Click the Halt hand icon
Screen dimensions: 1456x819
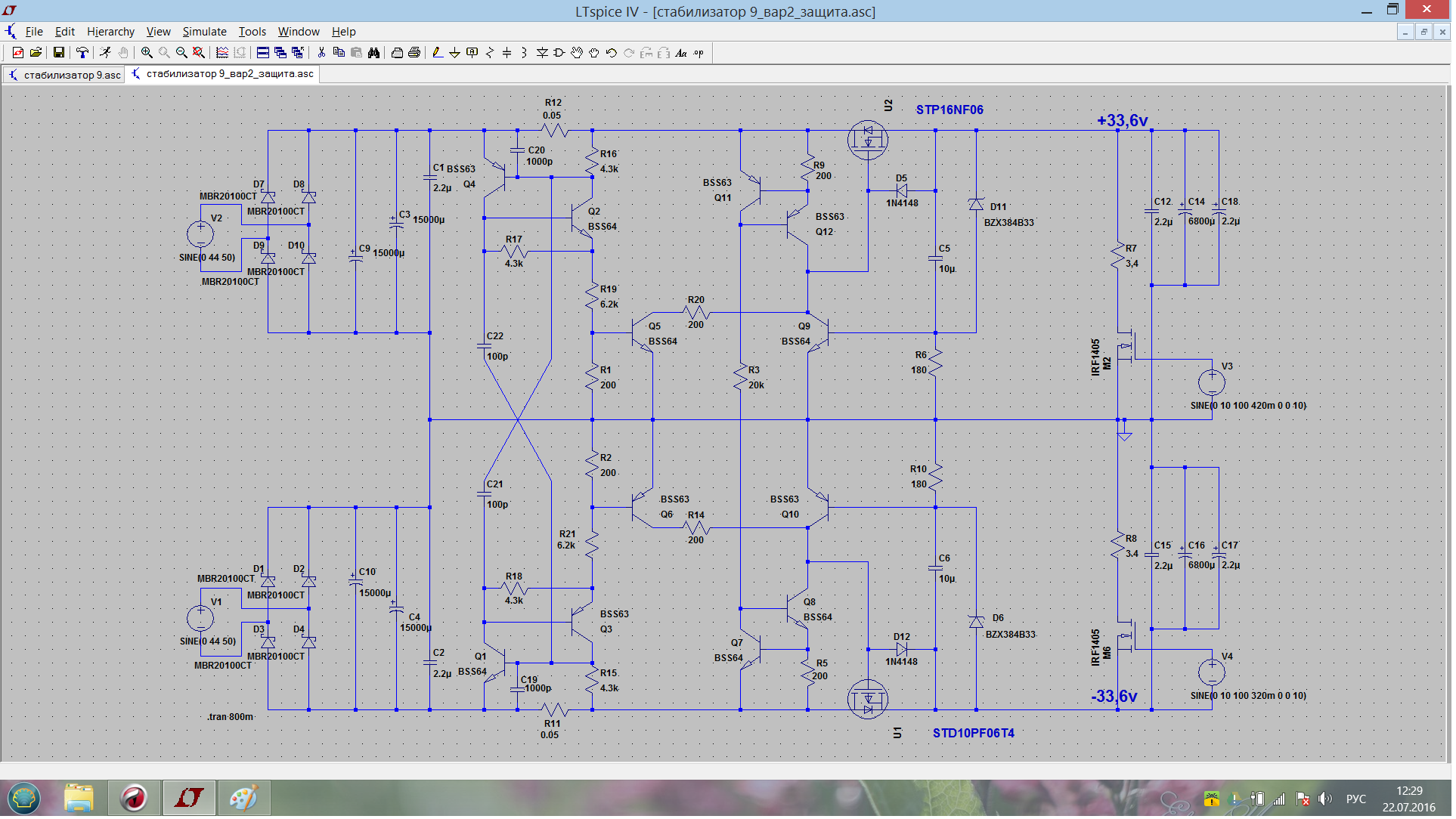[x=123, y=53]
